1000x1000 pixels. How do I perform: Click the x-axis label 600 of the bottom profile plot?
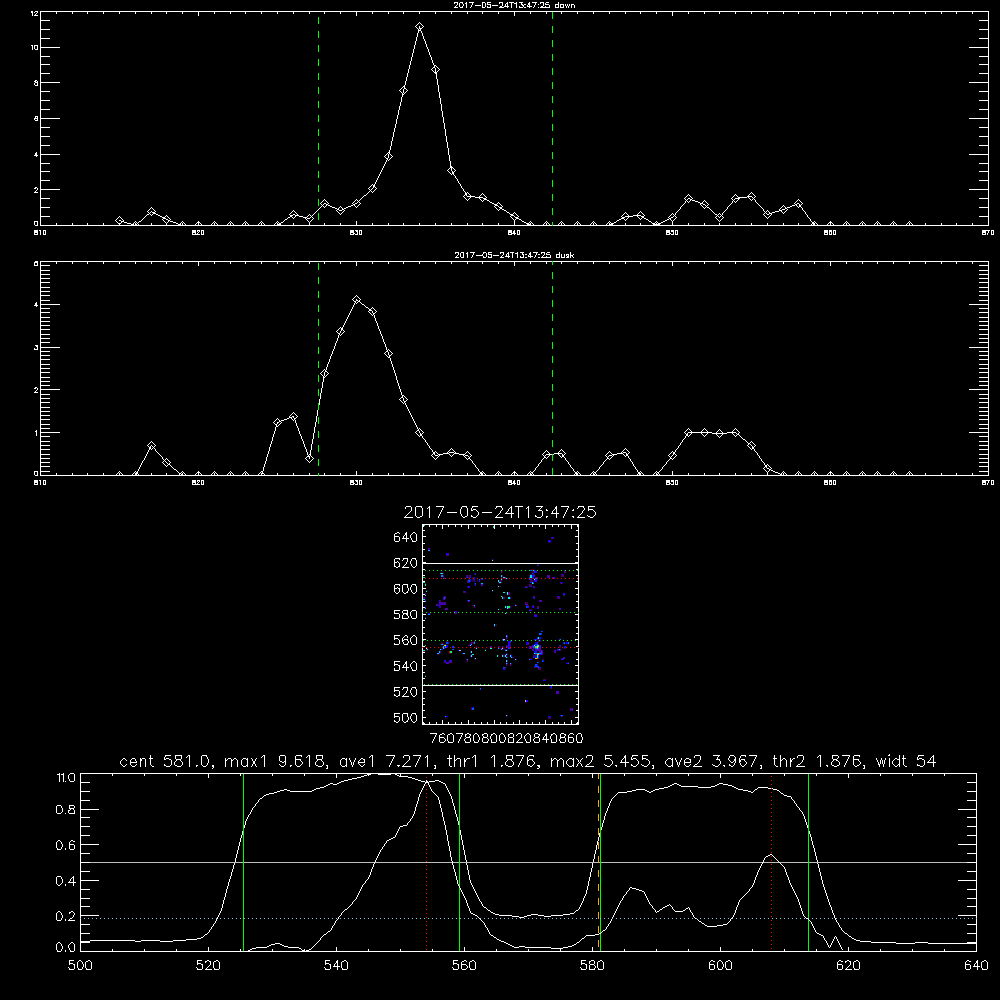tap(721, 966)
